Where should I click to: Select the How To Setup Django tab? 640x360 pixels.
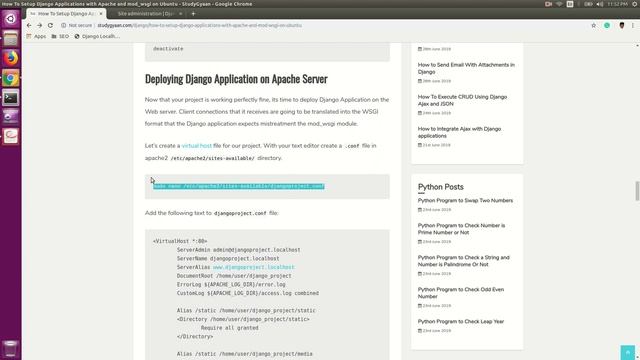(x=66, y=13)
